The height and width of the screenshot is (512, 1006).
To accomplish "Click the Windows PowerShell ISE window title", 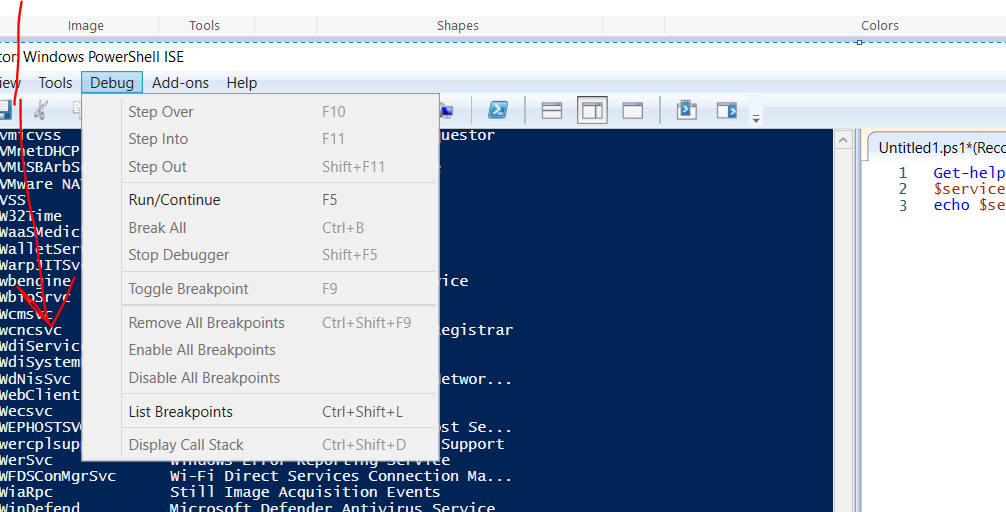I will click(x=103, y=57).
